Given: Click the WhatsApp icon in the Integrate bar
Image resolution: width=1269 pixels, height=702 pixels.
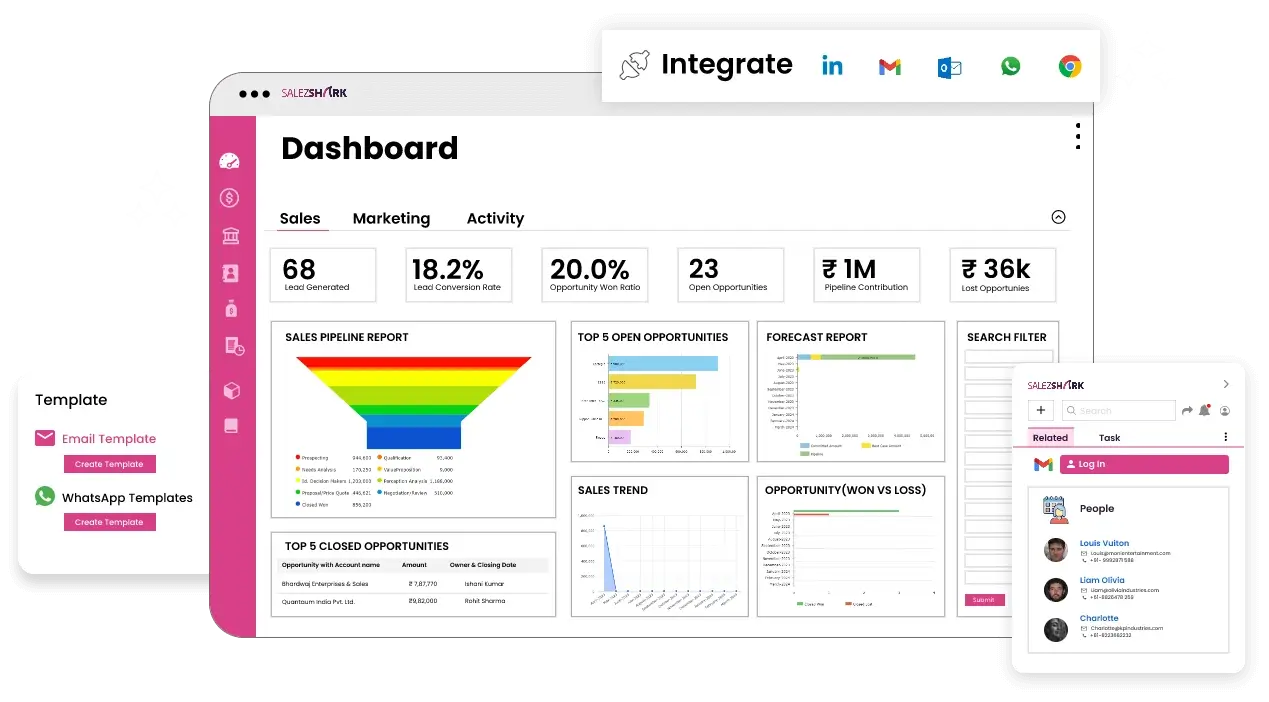Looking at the screenshot, I should [x=1011, y=66].
